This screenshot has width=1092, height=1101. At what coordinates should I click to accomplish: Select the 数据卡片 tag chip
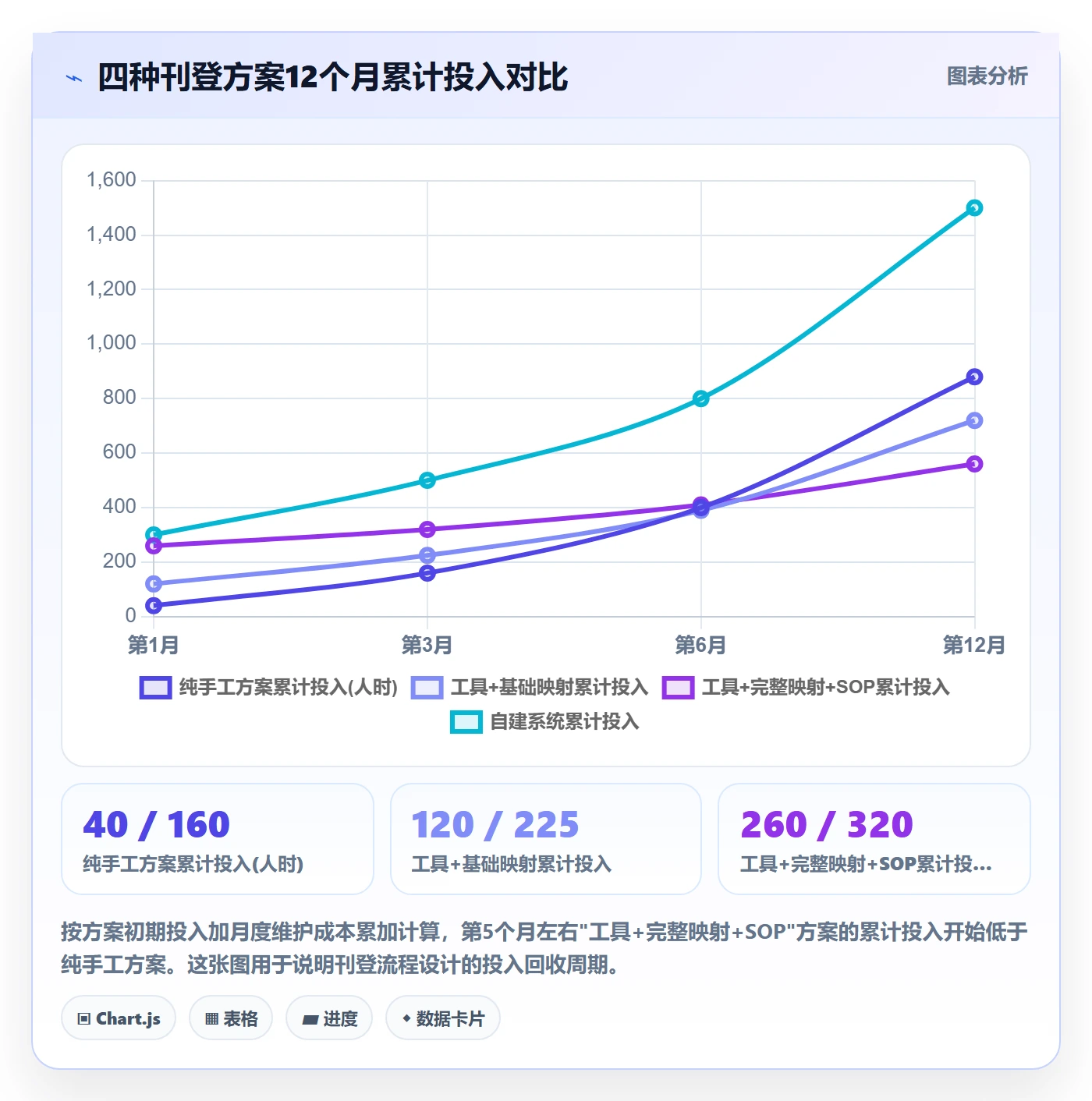pyautogui.click(x=443, y=1018)
